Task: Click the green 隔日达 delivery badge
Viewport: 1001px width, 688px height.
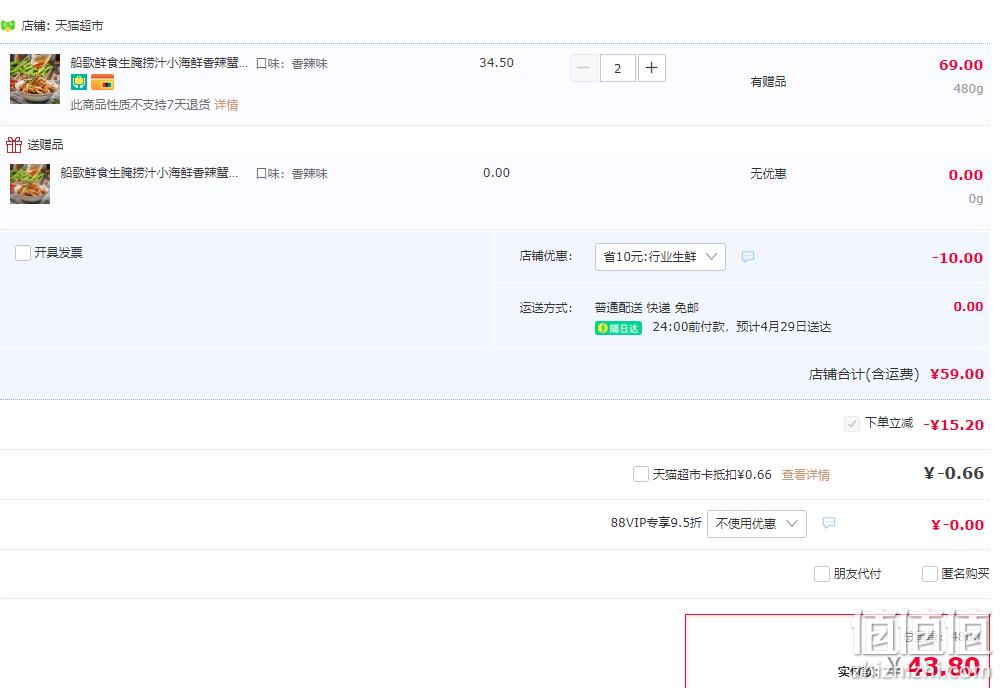Action: point(618,328)
